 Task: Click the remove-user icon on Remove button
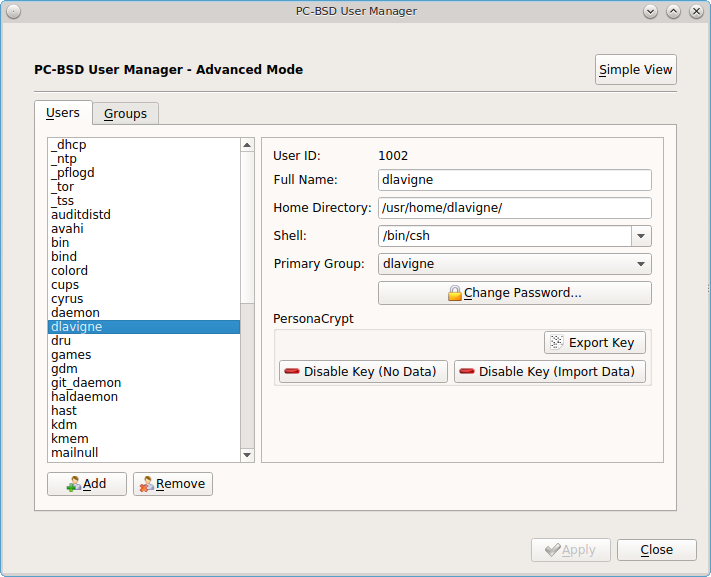point(146,484)
